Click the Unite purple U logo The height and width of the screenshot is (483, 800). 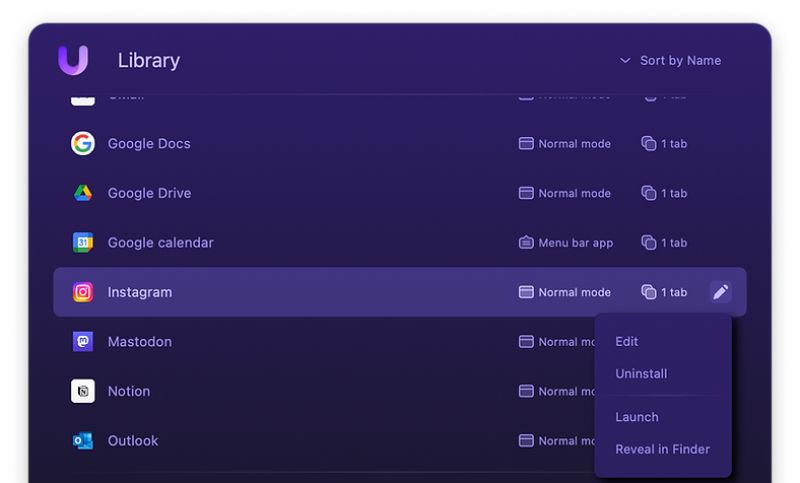click(73, 60)
